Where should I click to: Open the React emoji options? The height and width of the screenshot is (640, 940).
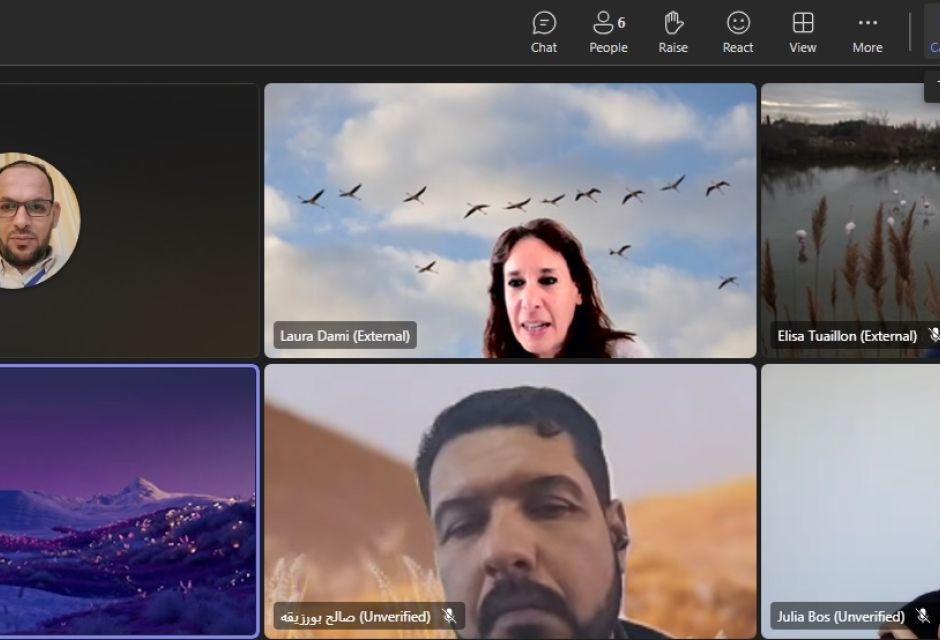click(738, 32)
